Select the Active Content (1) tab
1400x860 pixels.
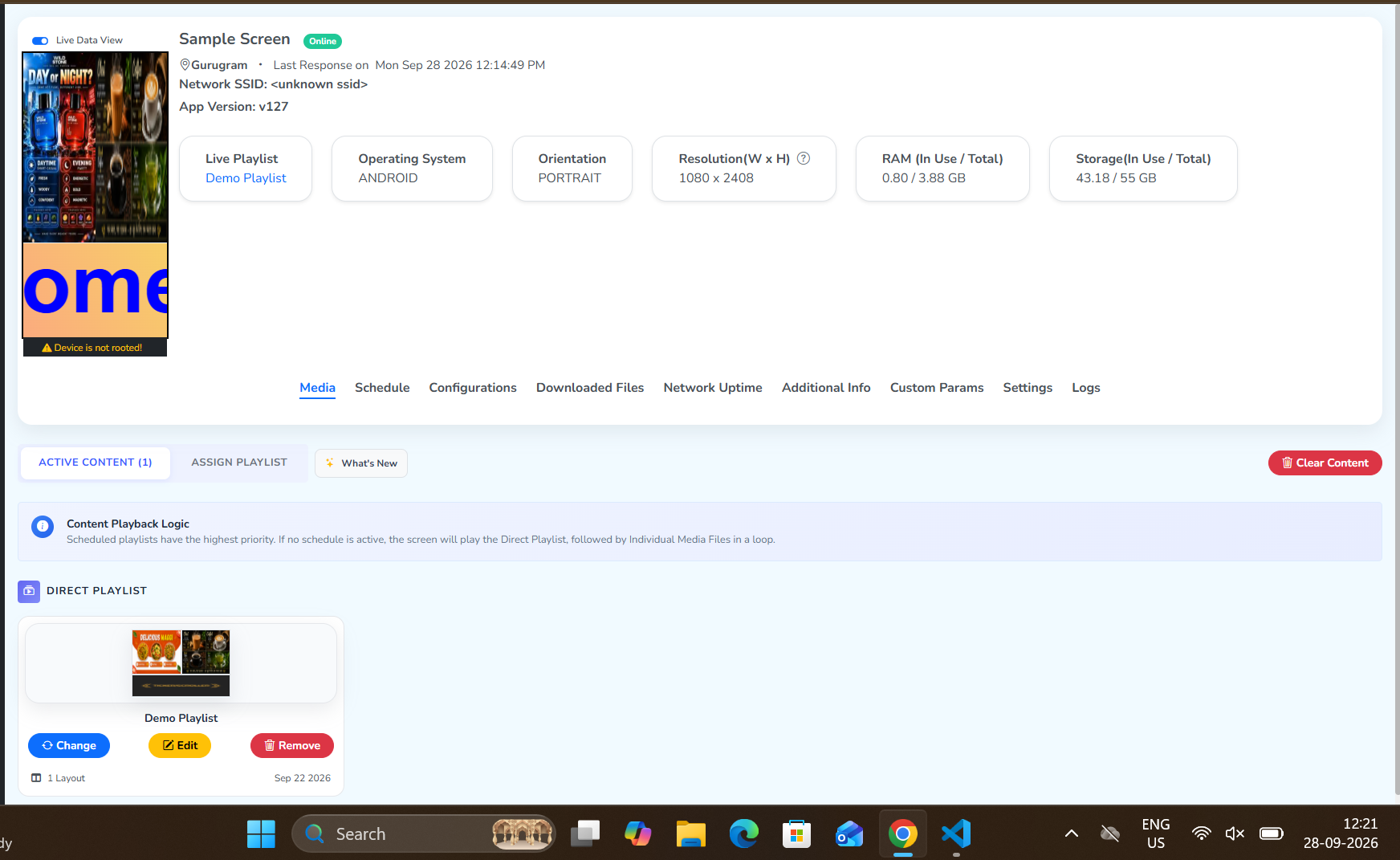click(96, 463)
